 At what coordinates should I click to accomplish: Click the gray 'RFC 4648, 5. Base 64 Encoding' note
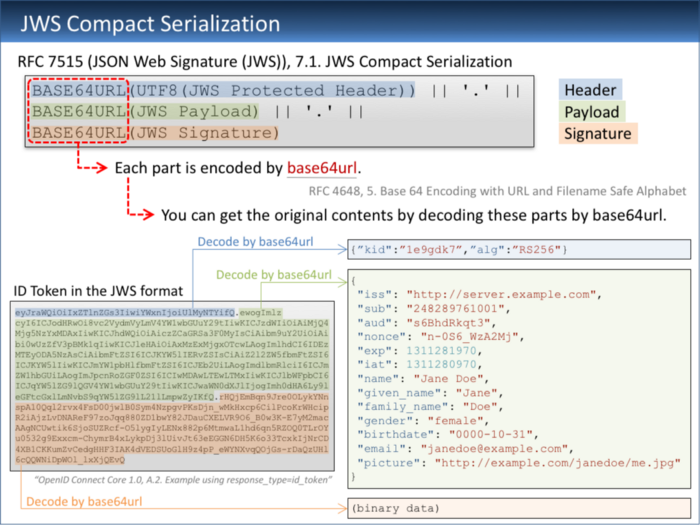point(497,191)
